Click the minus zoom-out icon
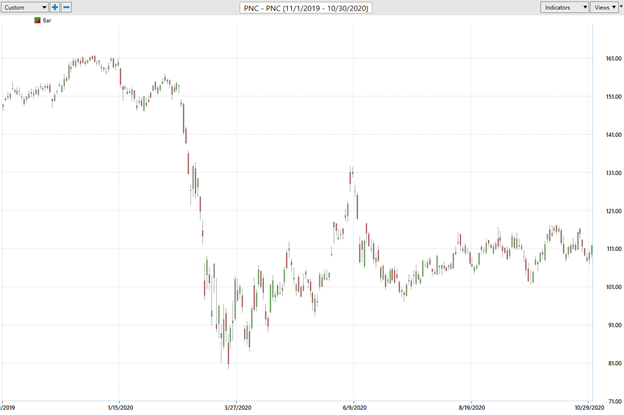 click(66, 7)
